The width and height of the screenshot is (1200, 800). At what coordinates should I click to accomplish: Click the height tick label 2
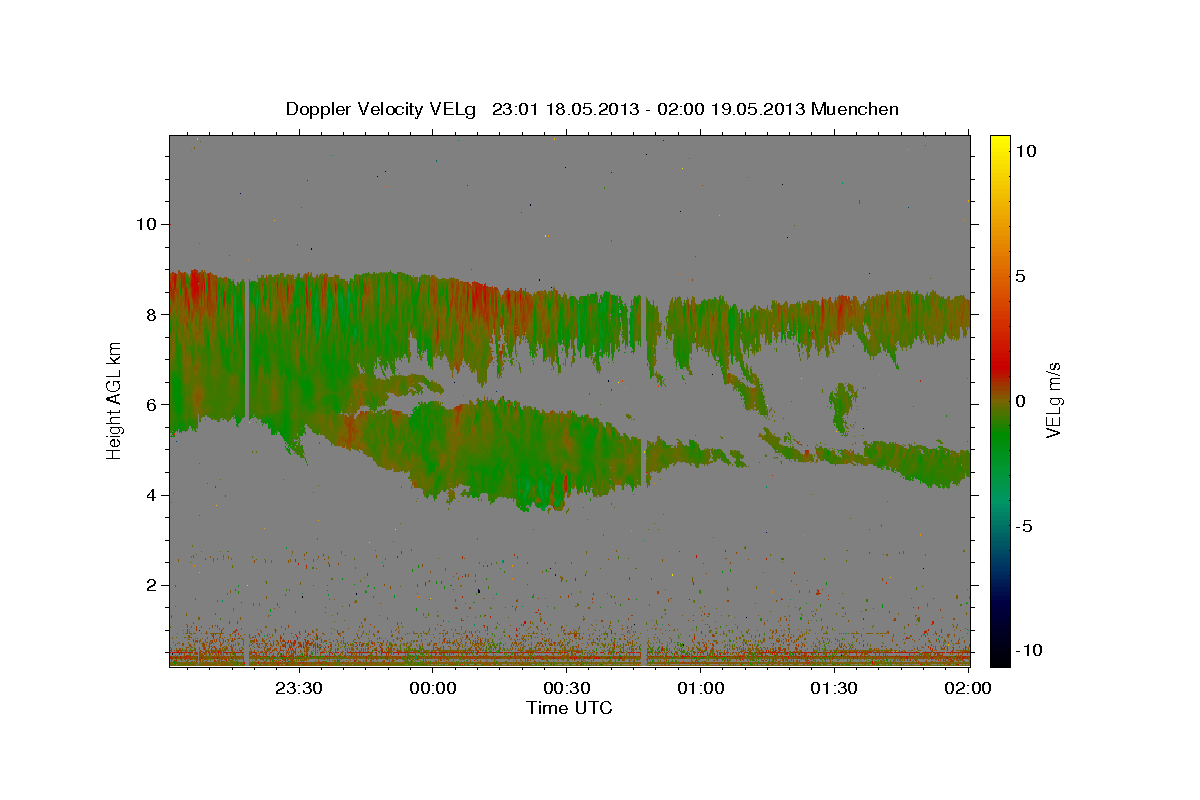(x=152, y=585)
